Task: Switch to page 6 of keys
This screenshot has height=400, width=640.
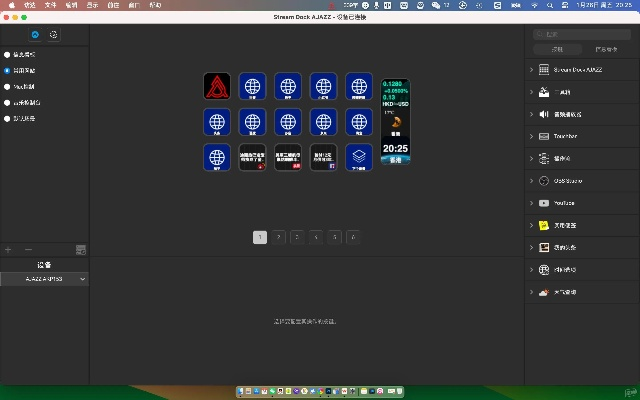Action: tap(353, 237)
